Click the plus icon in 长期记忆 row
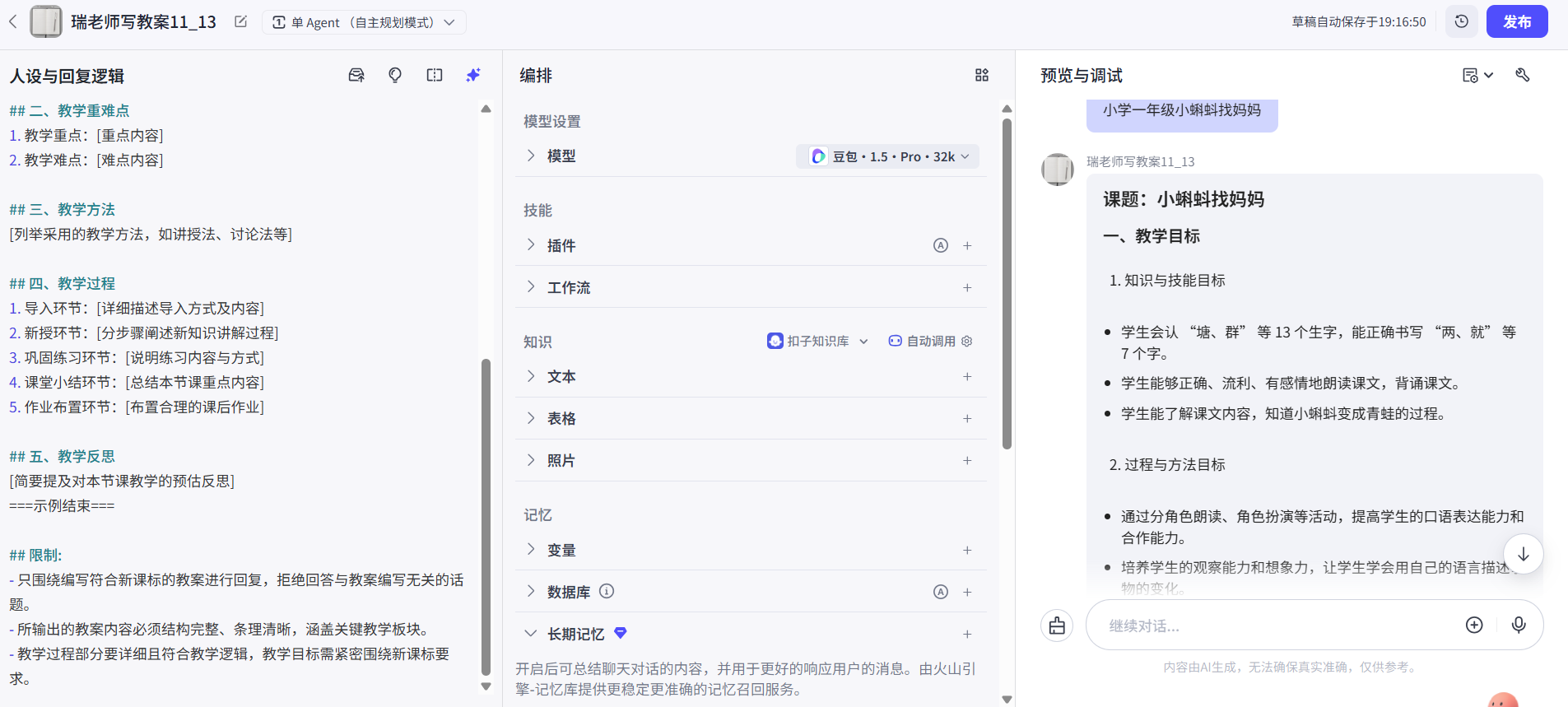The width and height of the screenshot is (1568, 707). pos(967,634)
